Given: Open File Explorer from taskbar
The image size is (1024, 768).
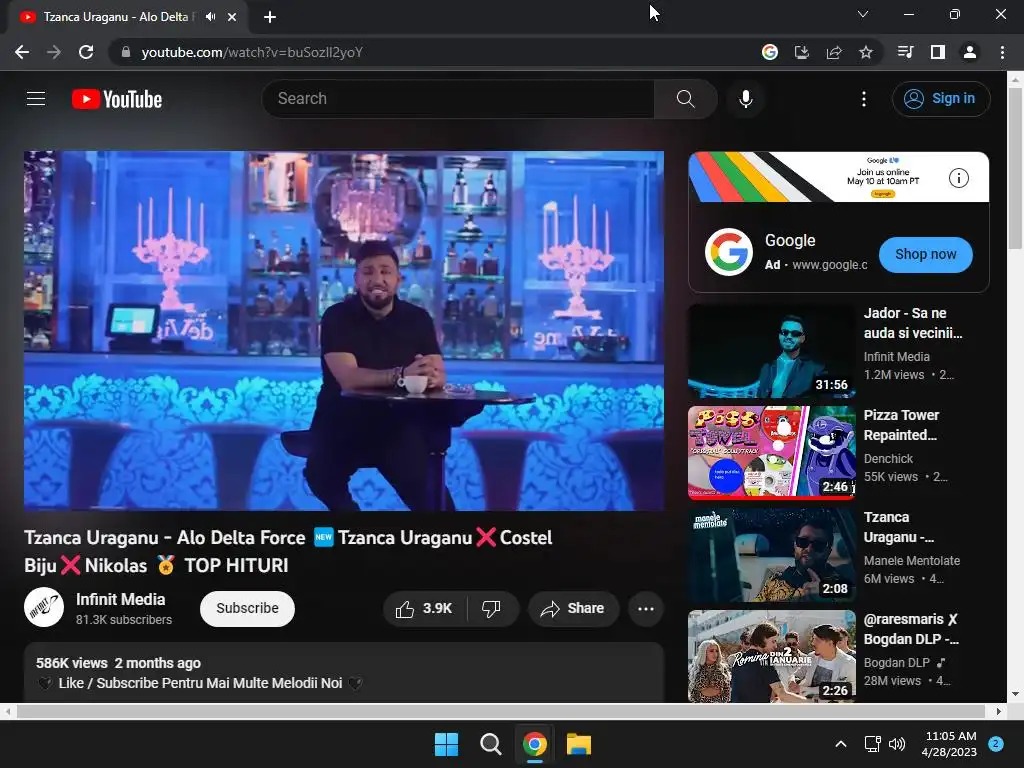Looking at the screenshot, I should tap(579, 744).
